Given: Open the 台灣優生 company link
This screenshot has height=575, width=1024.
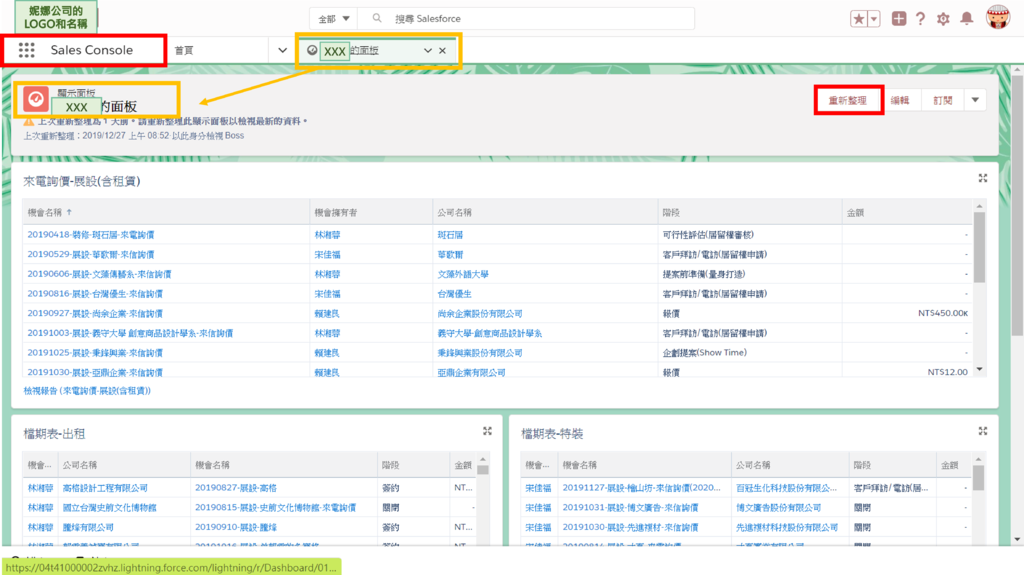Looking at the screenshot, I should pos(455,293).
